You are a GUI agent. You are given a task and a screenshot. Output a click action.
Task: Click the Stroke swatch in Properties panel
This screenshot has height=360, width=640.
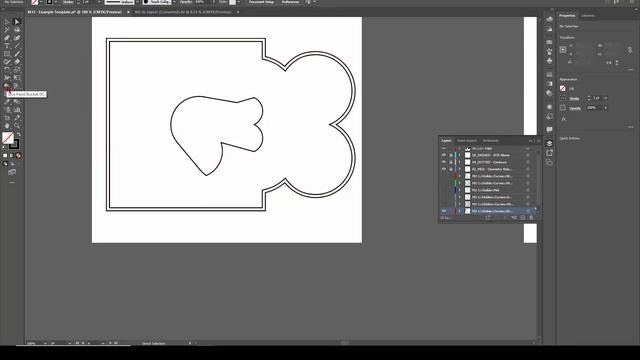click(x=563, y=98)
